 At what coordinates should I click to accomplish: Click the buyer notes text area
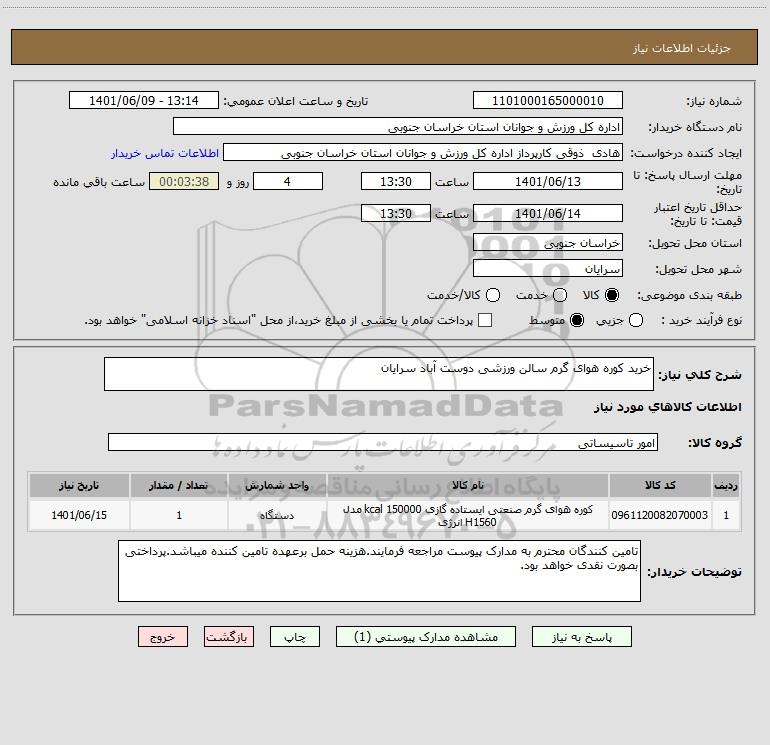(x=379, y=571)
